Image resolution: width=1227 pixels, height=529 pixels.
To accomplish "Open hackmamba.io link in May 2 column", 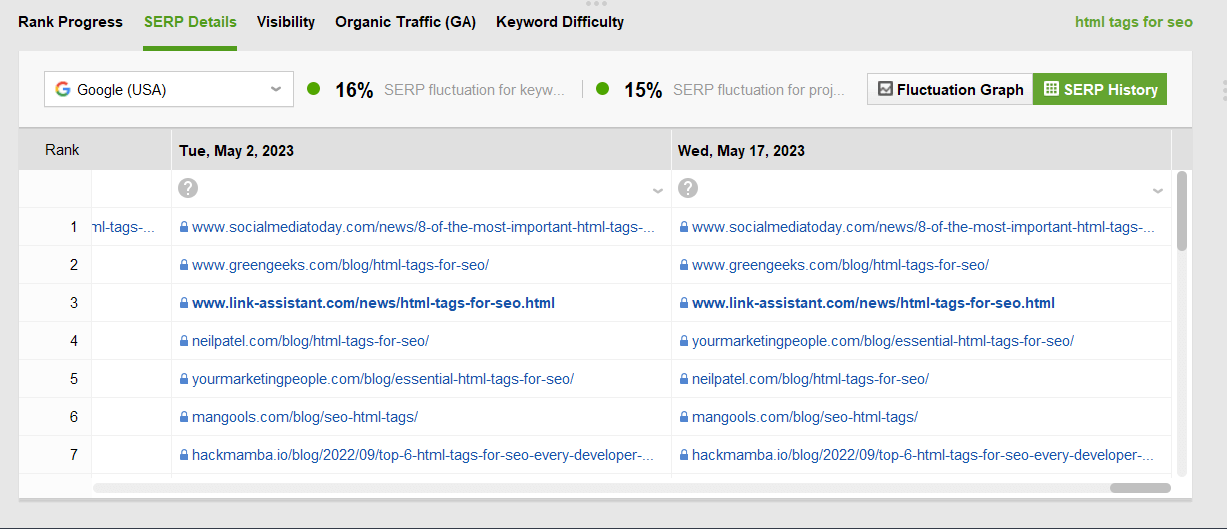I will point(423,455).
